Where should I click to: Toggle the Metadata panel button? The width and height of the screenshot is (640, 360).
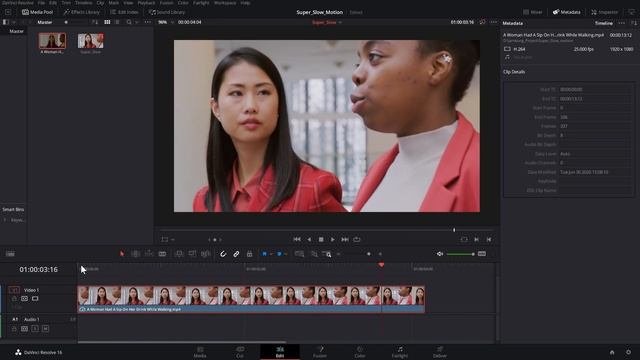click(567, 12)
